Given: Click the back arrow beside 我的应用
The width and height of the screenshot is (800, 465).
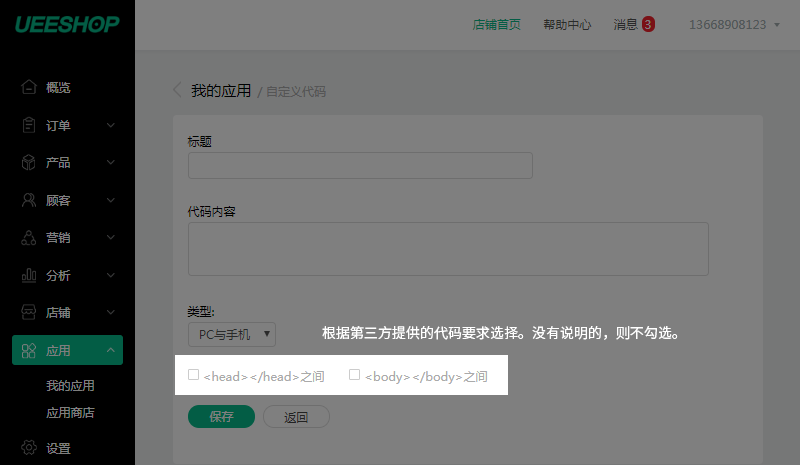Looking at the screenshot, I should click(x=177, y=90).
